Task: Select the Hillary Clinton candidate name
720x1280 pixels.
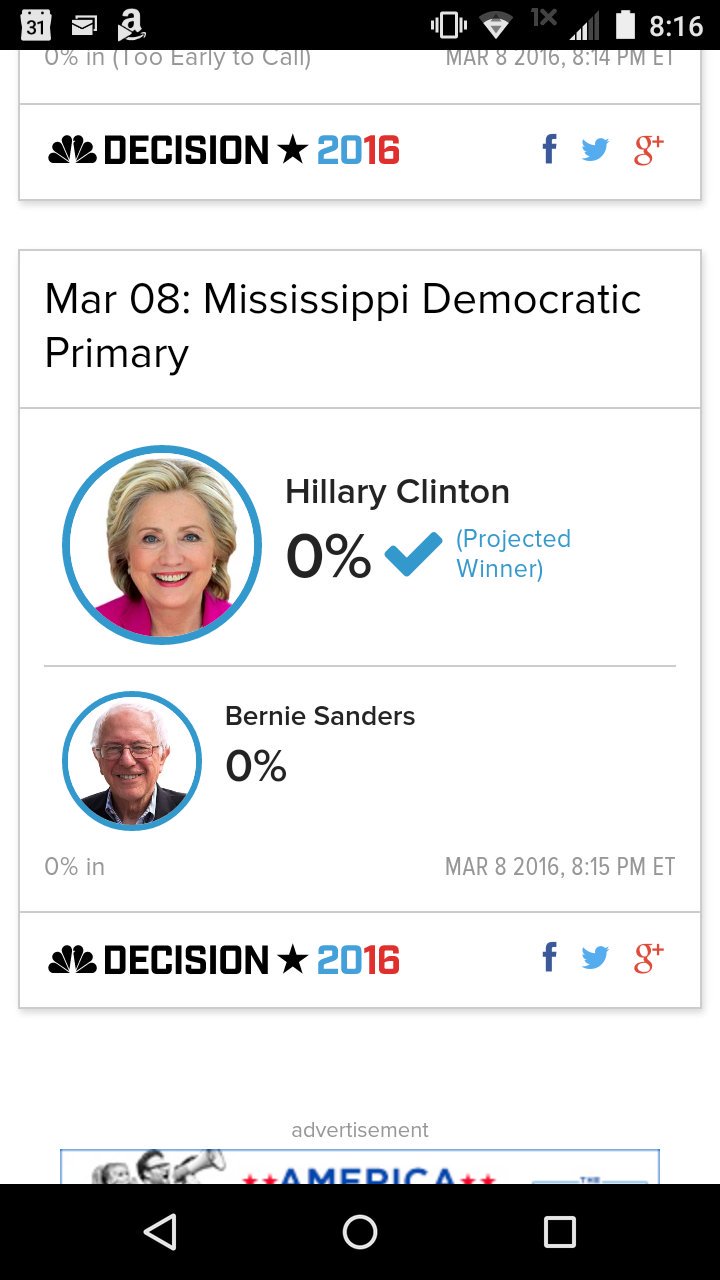Action: 397,492
